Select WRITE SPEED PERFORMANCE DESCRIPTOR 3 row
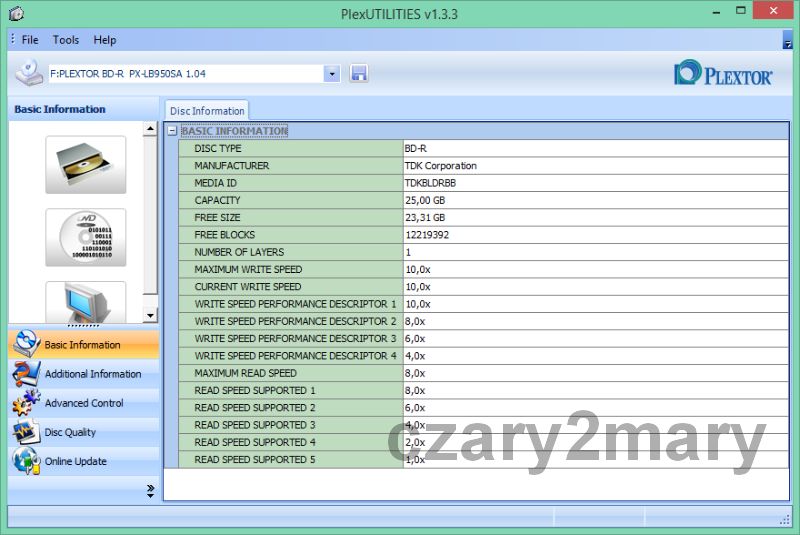 [483, 339]
